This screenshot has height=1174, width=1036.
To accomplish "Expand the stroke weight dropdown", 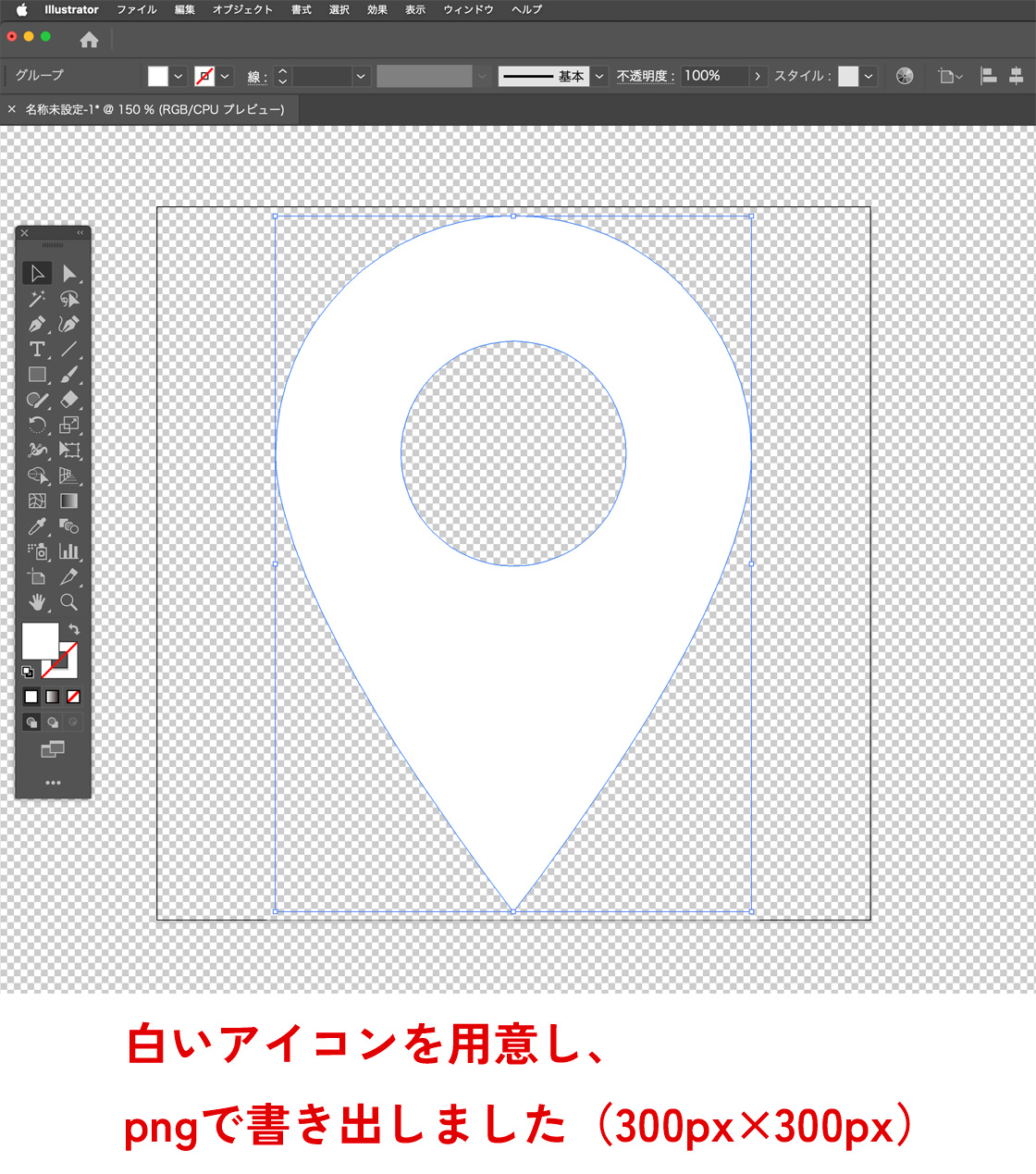I will click(361, 76).
